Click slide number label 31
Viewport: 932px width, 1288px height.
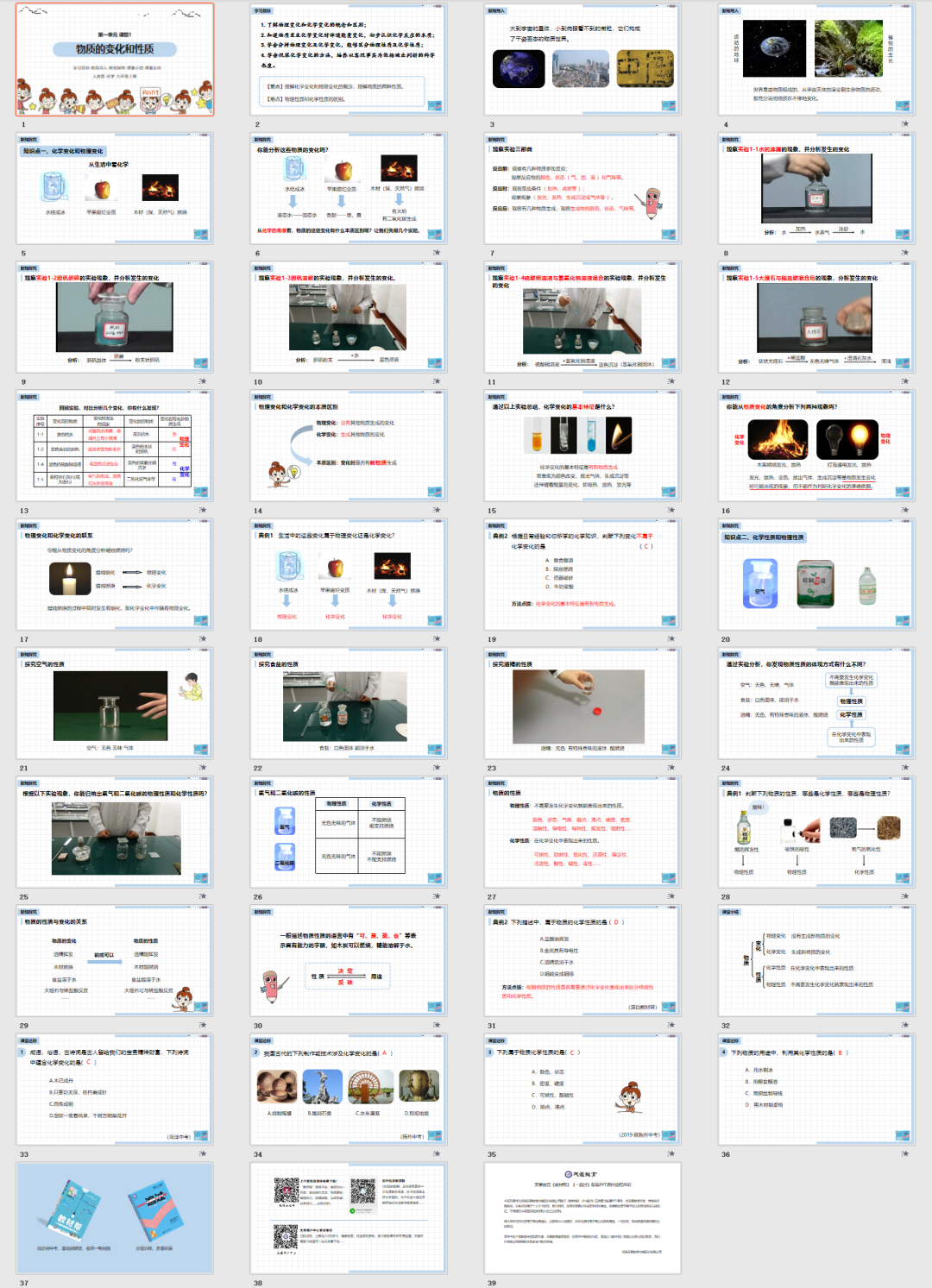(492, 1025)
